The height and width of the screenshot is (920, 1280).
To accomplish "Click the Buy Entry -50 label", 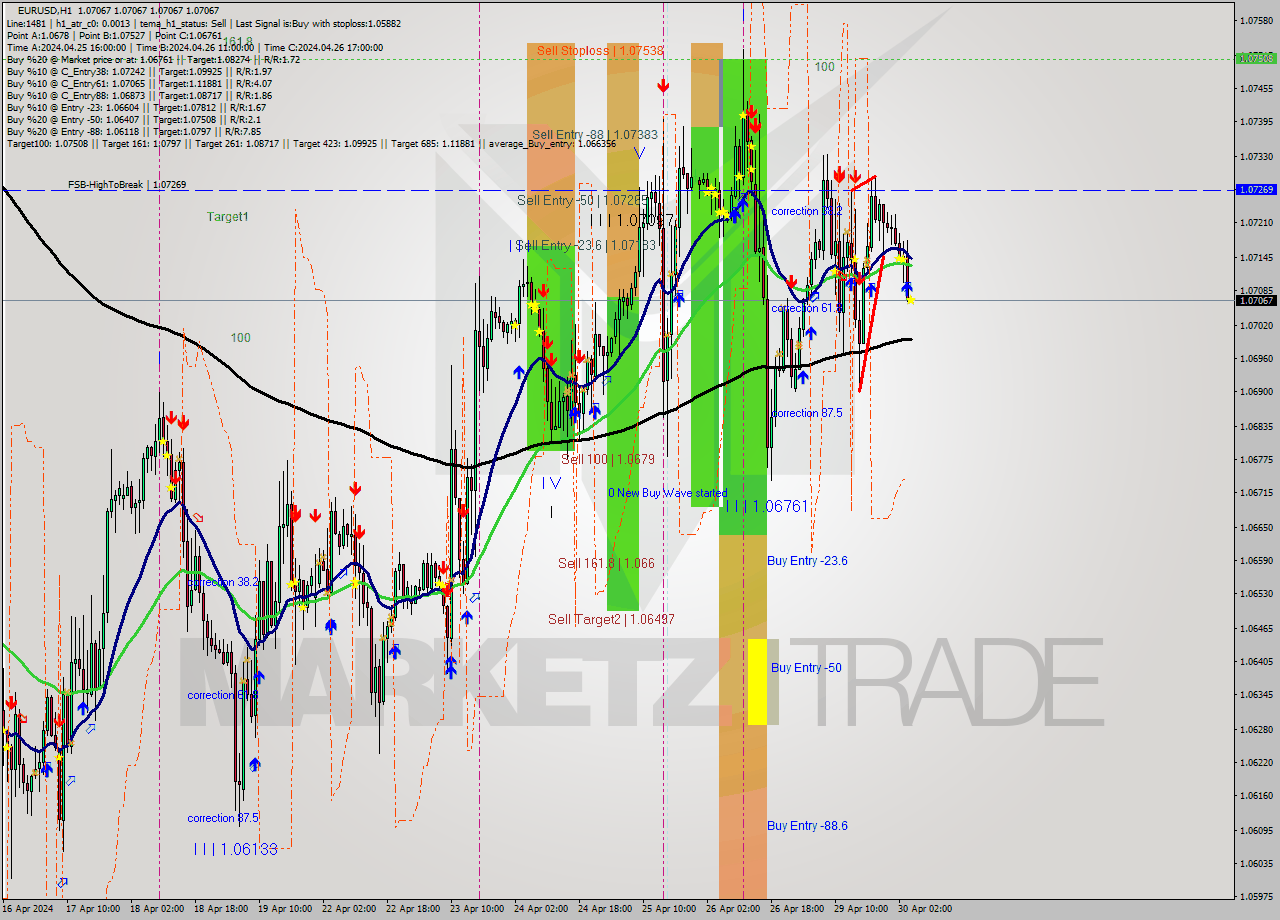I will click(806, 668).
